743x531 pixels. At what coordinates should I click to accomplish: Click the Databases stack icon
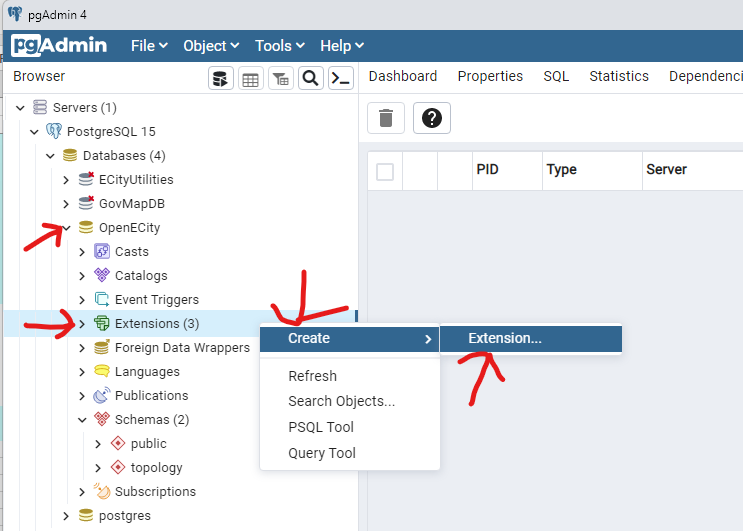point(70,155)
